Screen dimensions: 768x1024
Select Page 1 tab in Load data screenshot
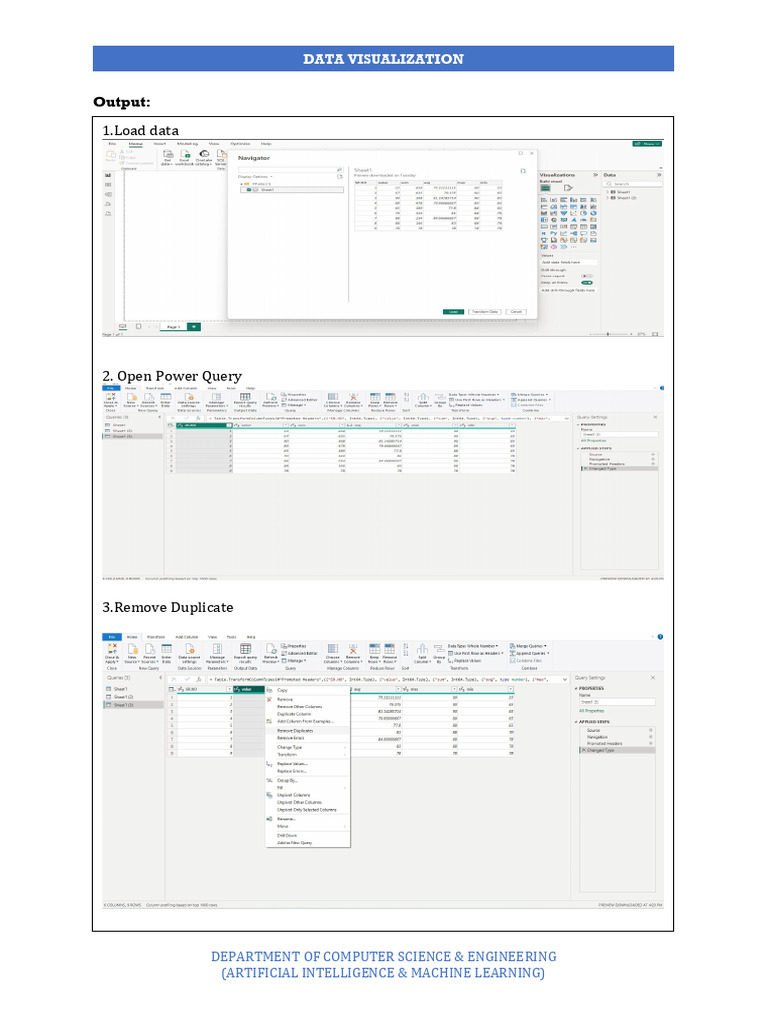[x=173, y=327]
